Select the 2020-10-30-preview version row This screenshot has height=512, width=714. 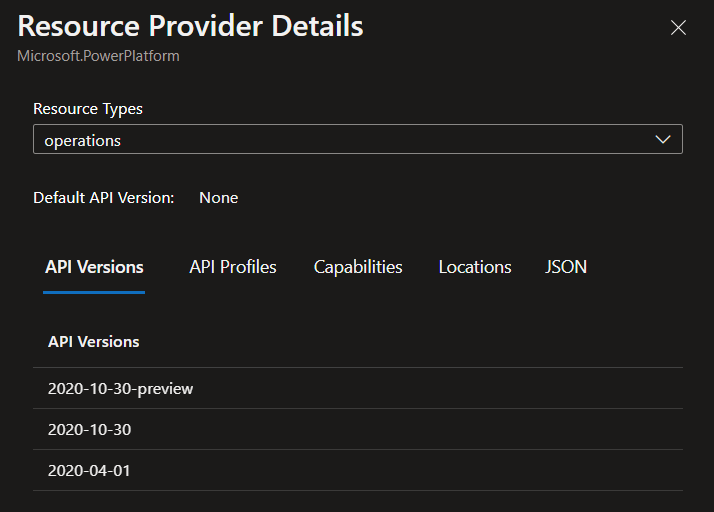121,389
